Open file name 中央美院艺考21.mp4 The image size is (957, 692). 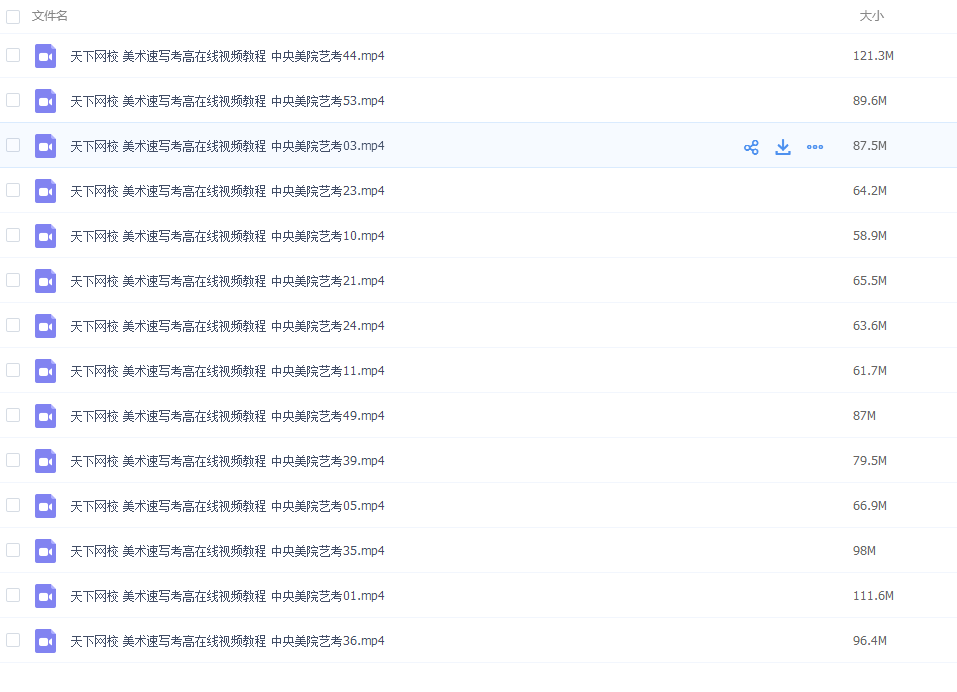[x=227, y=281]
